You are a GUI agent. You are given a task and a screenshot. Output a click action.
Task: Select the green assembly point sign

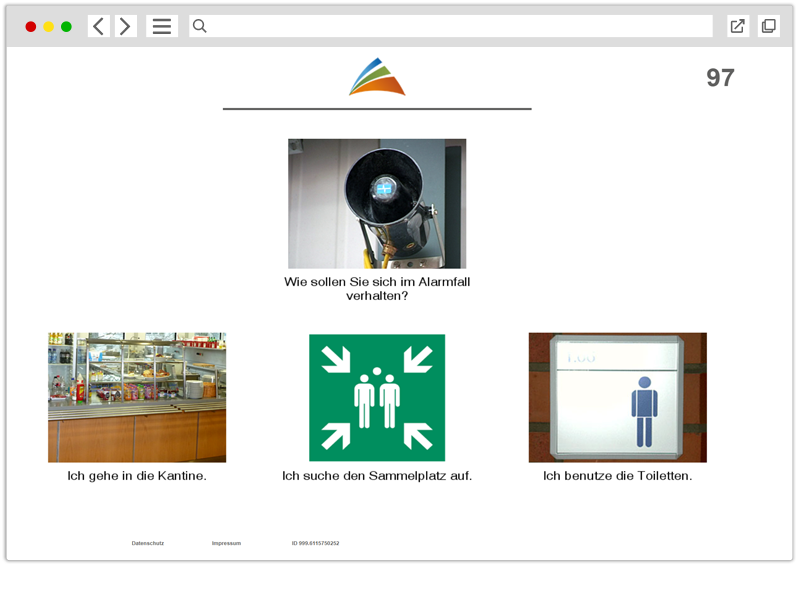point(377,397)
